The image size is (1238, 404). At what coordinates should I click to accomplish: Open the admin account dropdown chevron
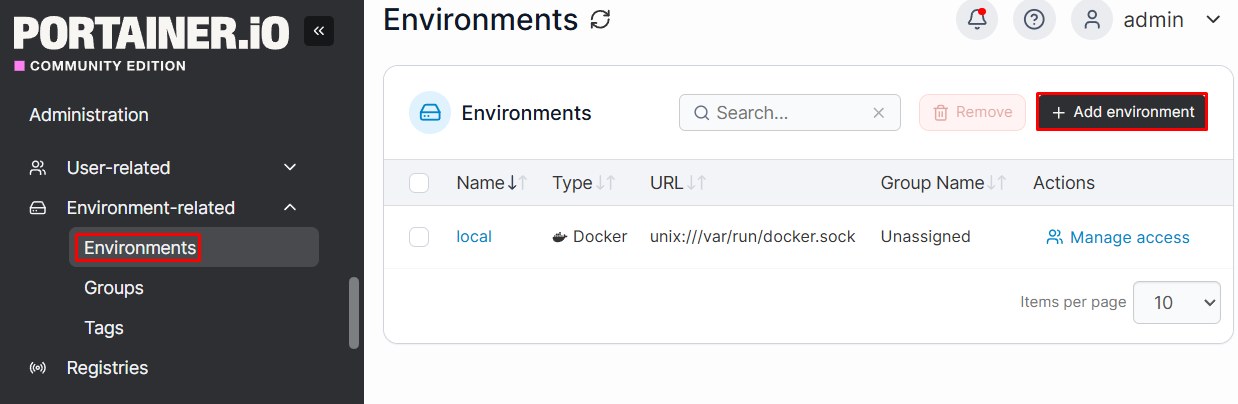(x=1214, y=19)
